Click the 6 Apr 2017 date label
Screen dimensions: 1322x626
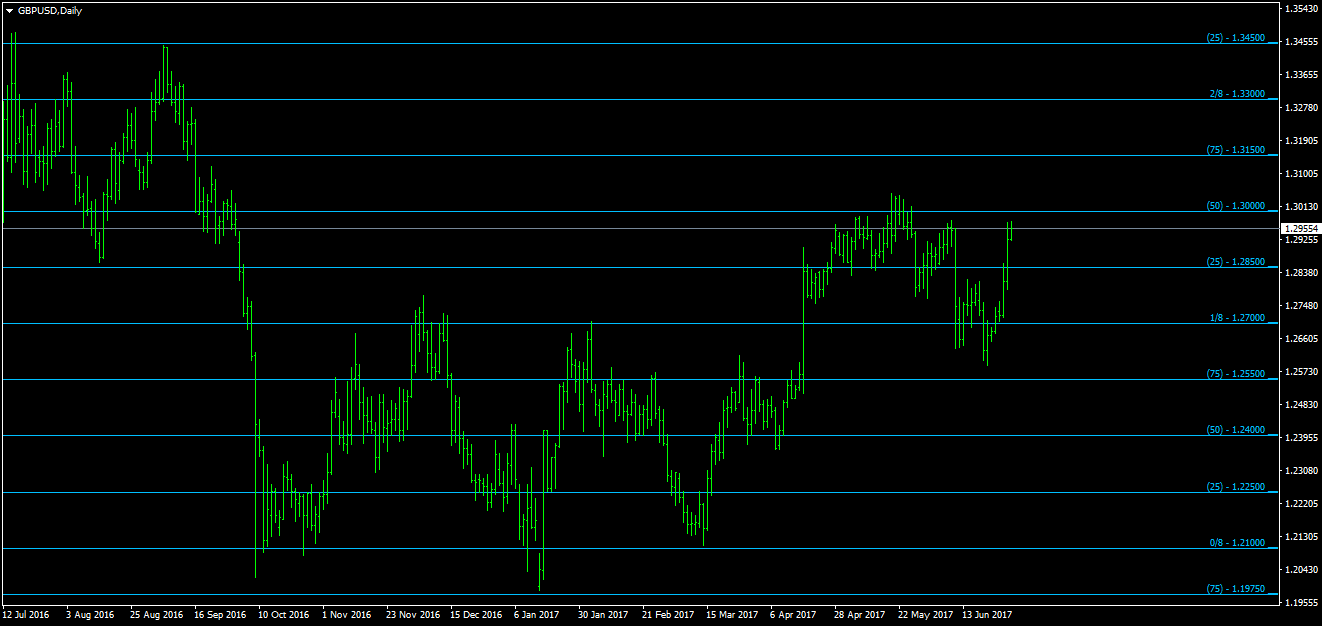point(794,615)
